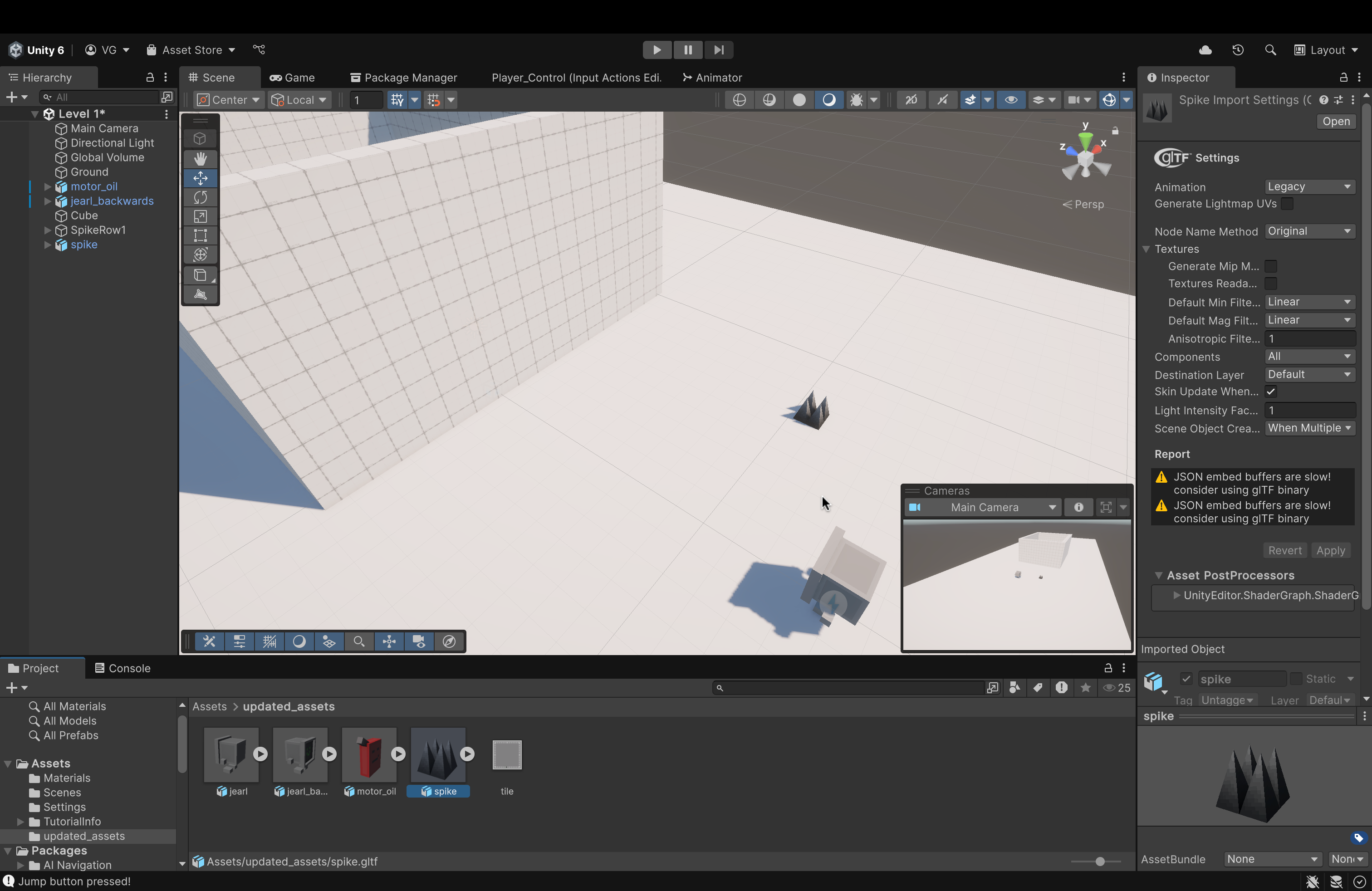The height and width of the screenshot is (891, 1372).
Task: Open the Center pivot dropdown
Action: (228, 100)
